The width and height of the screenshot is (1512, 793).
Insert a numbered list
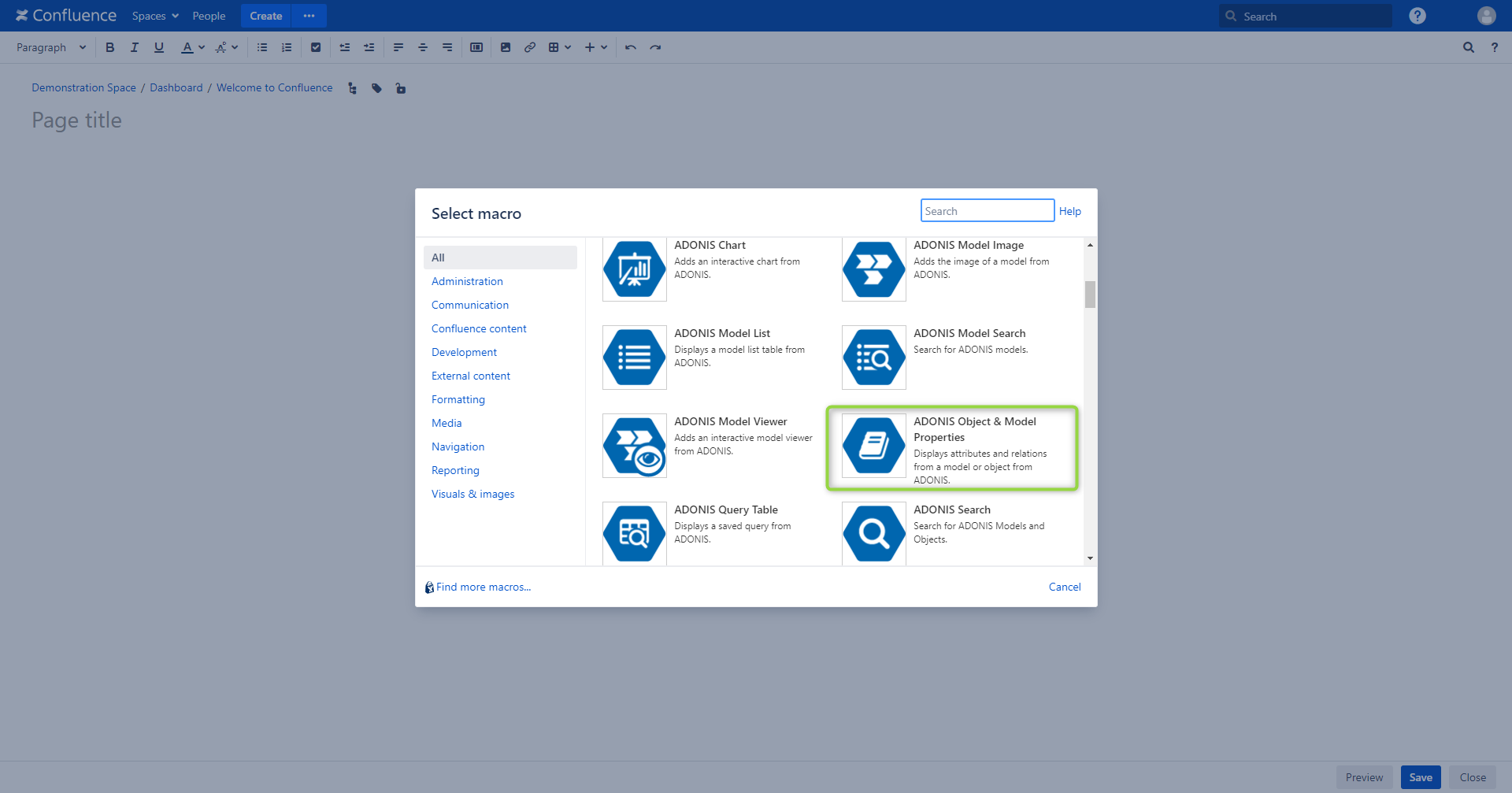coord(287,47)
